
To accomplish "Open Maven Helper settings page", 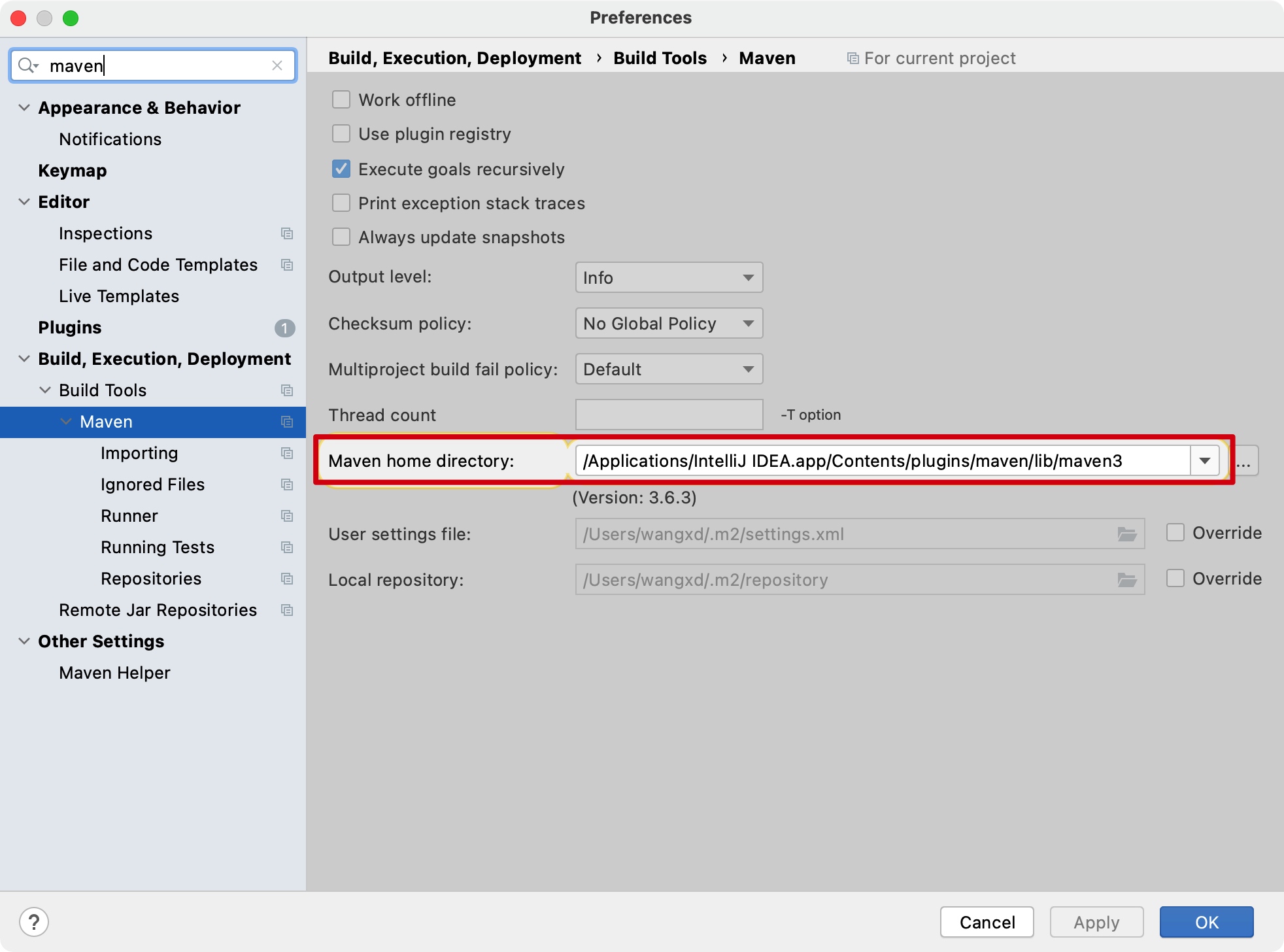I will pyautogui.click(x=114, y=673).
